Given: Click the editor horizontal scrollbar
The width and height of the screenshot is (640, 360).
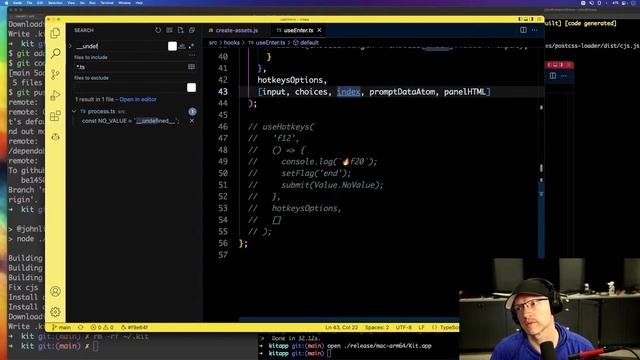Looking at the screenshot, I should pyautogui.click(x=349, y=320).
